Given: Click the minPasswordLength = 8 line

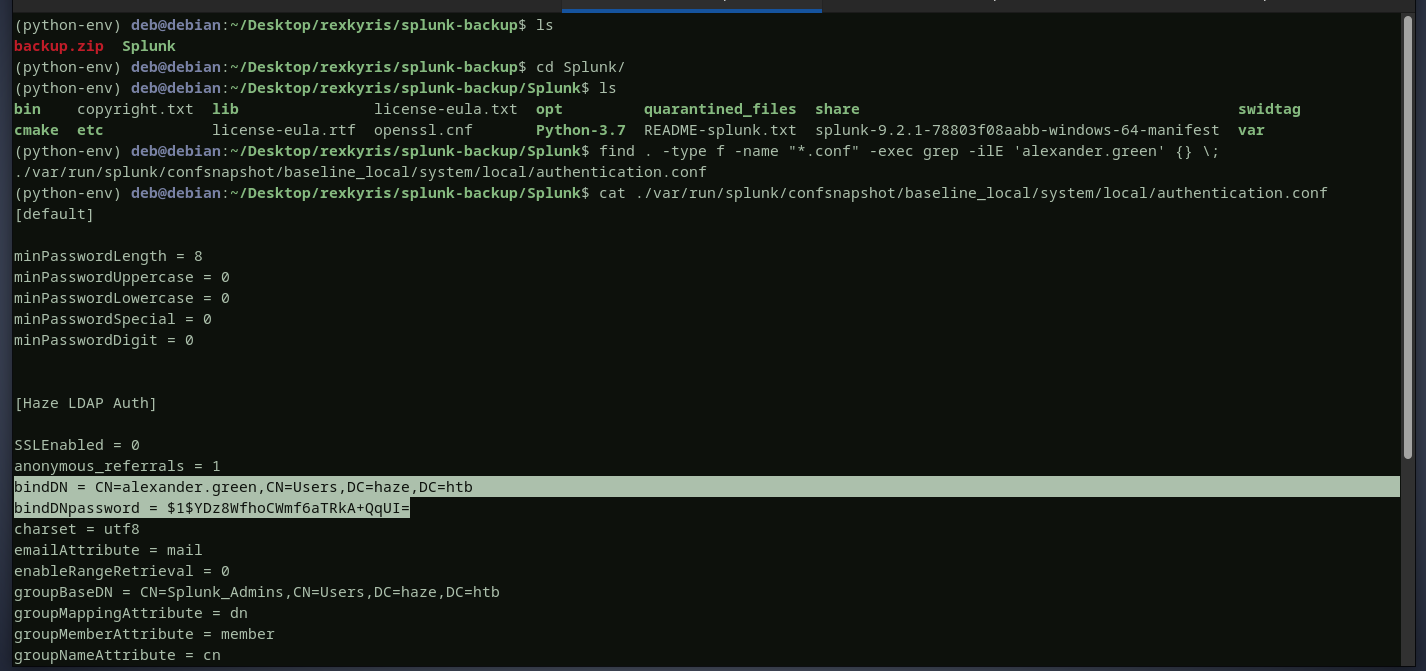Looking at the screenshot, I should click(108, 256).
